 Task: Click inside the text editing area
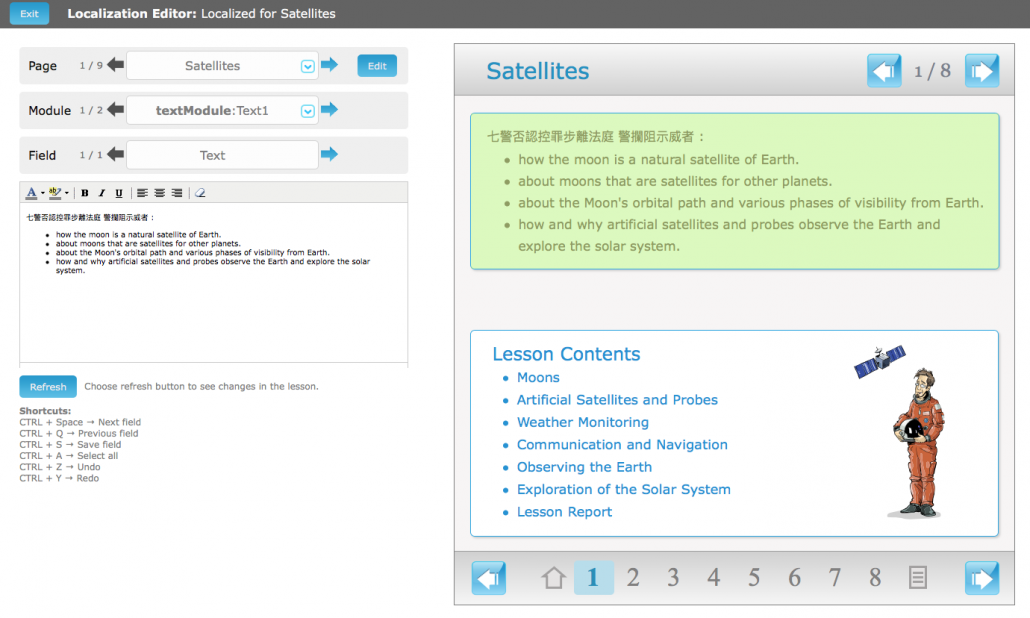point(213,282)
